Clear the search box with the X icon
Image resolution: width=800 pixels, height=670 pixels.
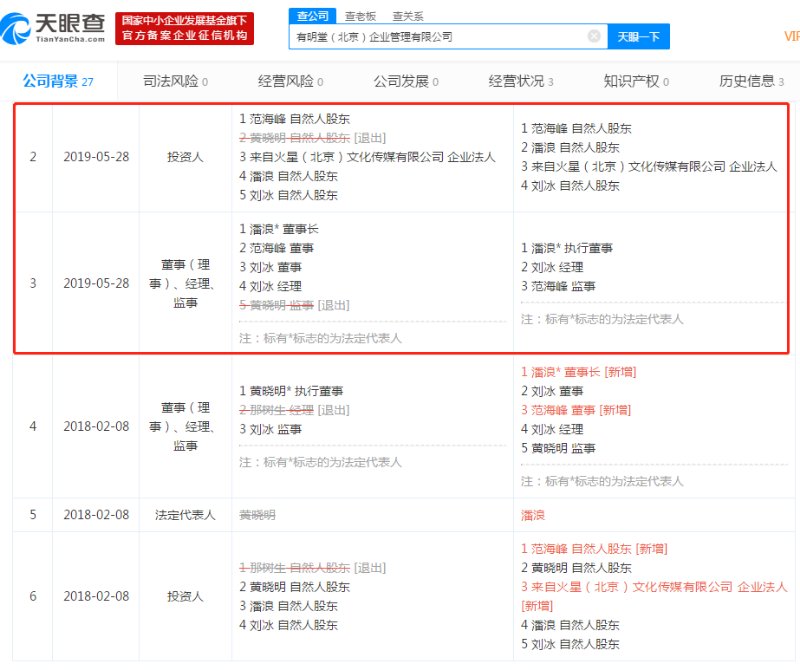(x=594, y=36)
